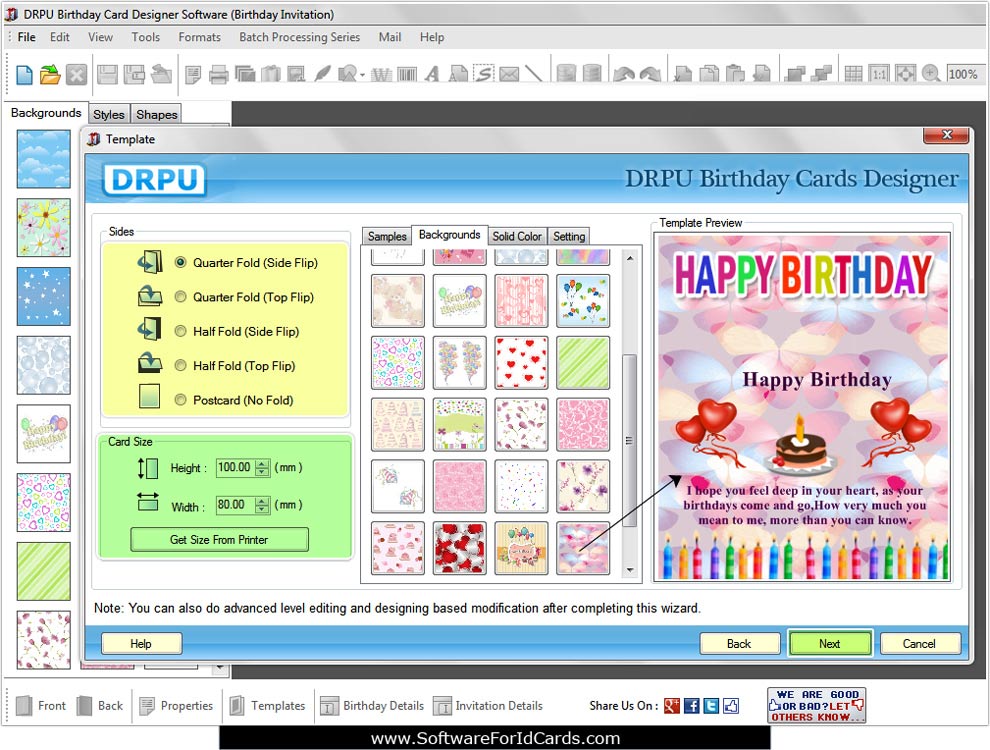Choose the colorful balloons background thumbnail

pos(583,301)
